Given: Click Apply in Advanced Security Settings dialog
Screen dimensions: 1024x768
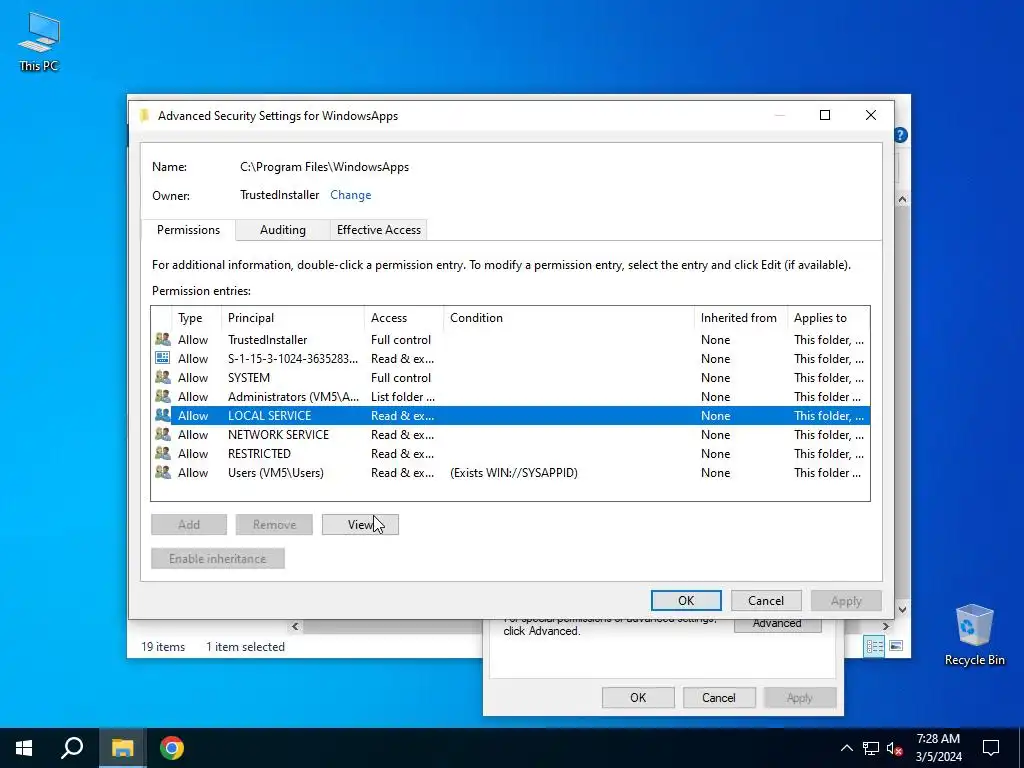Looking at the screenshot, I should pyautogui.click(x=846, y=601).
